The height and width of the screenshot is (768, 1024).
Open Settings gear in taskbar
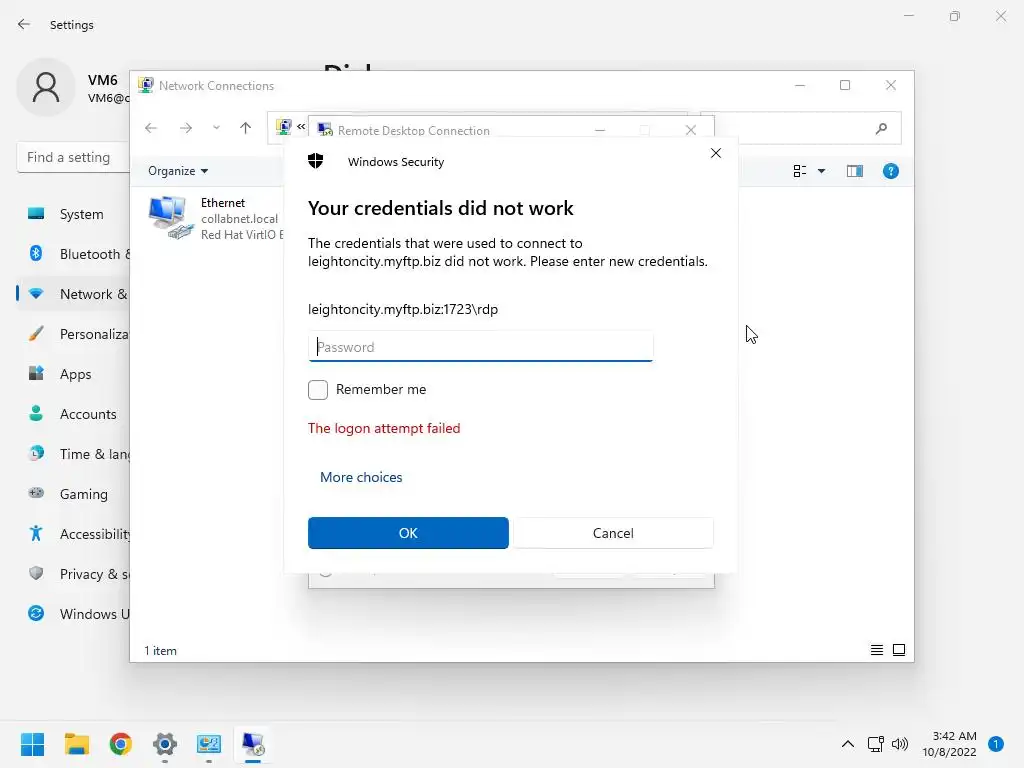coord(165,744)
